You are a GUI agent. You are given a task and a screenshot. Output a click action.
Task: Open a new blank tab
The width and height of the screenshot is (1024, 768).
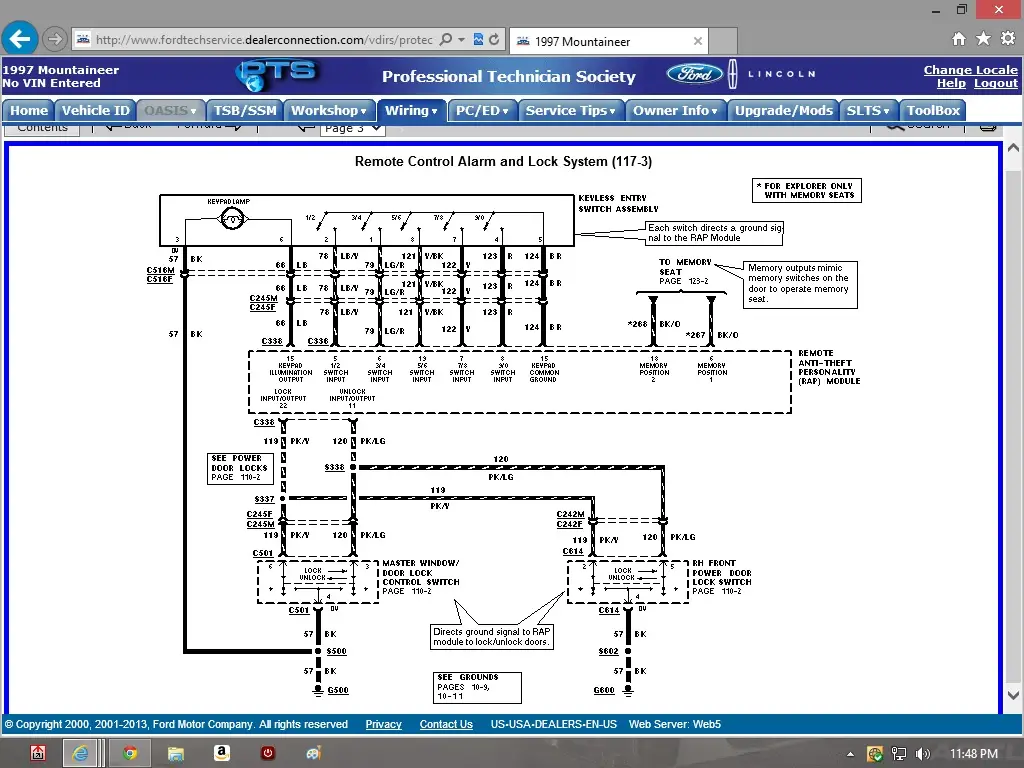click(723, 41)
